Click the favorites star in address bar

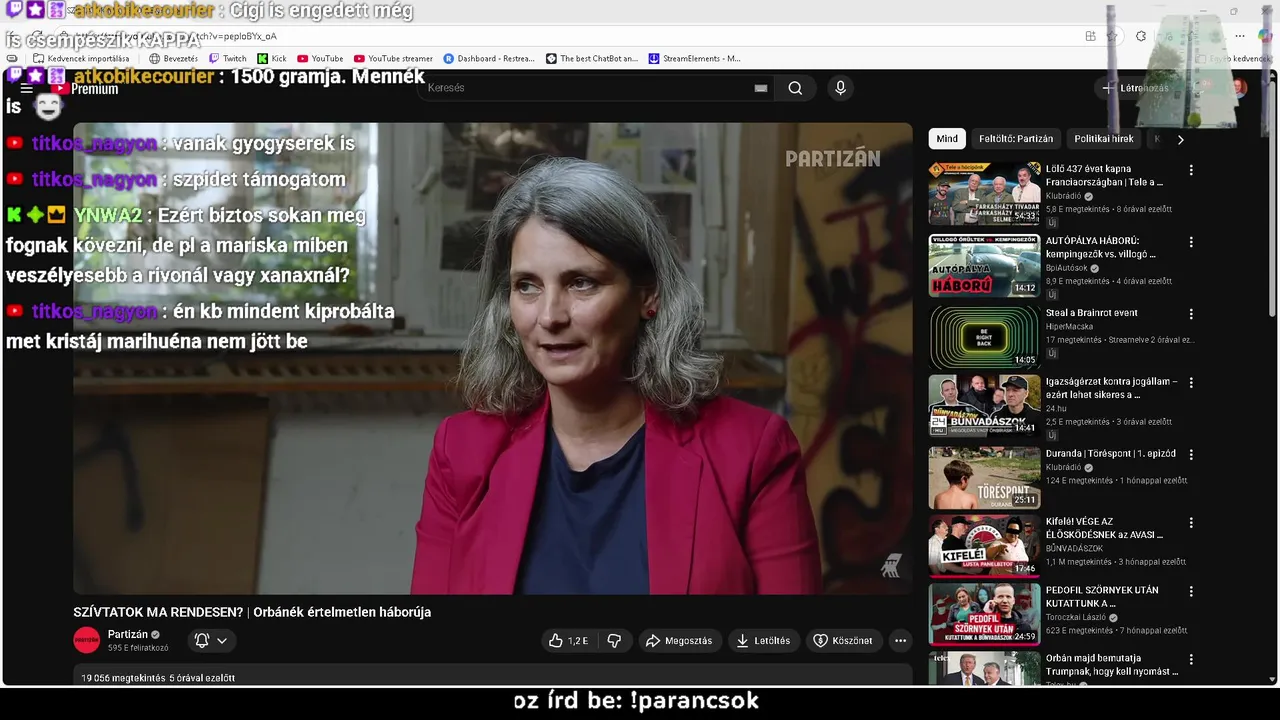click(x=1112, y=36)
